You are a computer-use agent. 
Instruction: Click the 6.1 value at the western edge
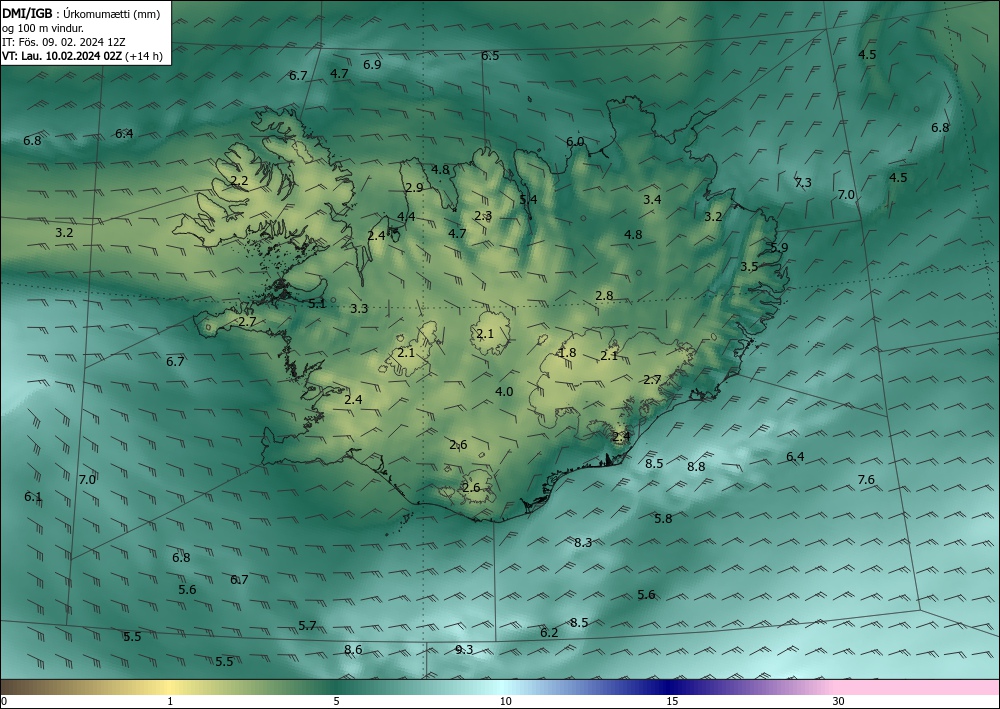[33, 497]
